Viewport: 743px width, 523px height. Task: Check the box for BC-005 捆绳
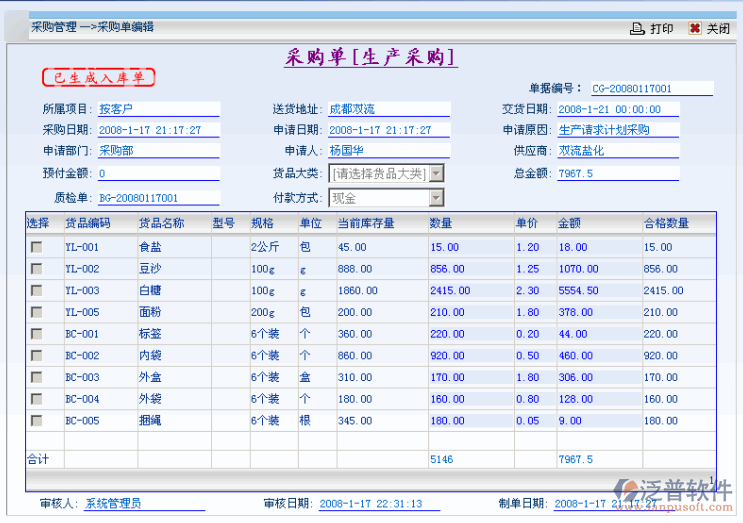tap(36, 421)
